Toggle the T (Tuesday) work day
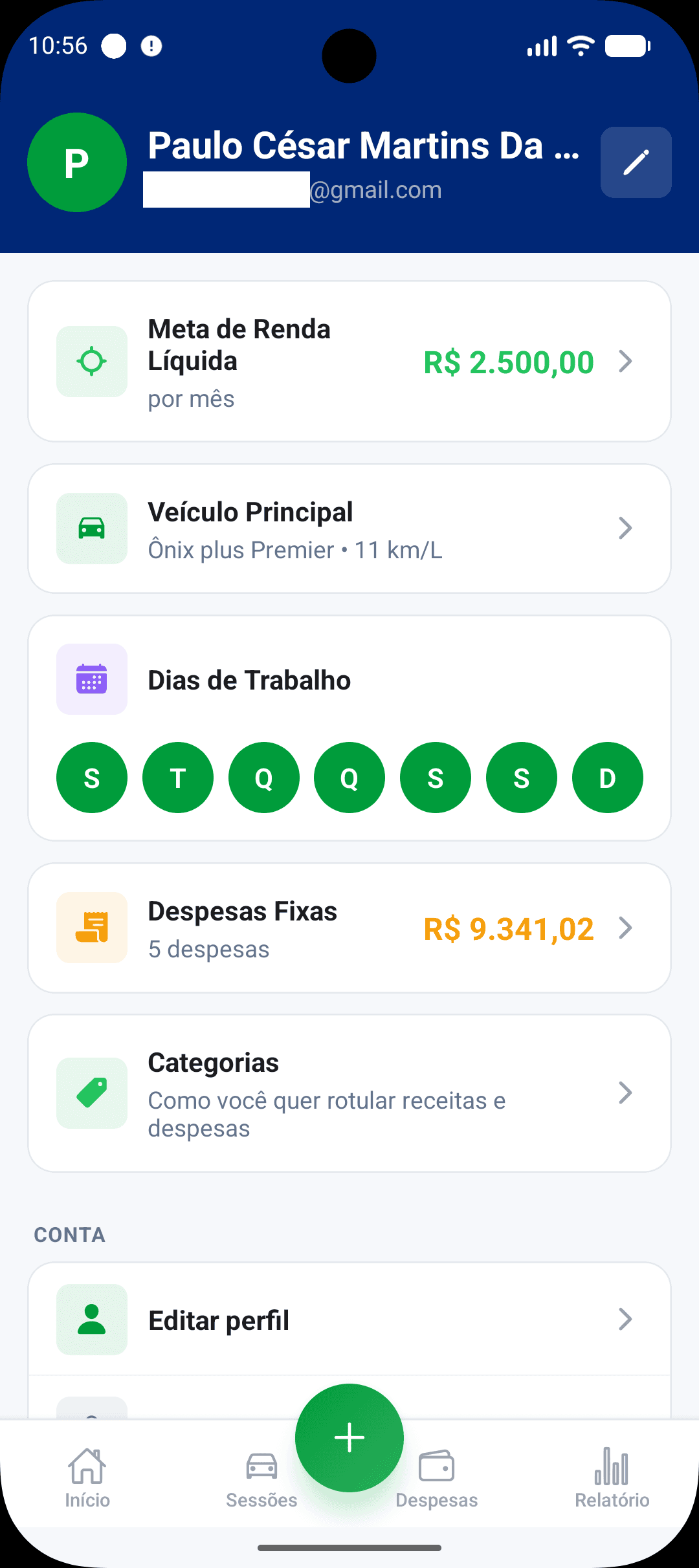Viewport: 699px width, 1568px height. (x=178, y=778)
